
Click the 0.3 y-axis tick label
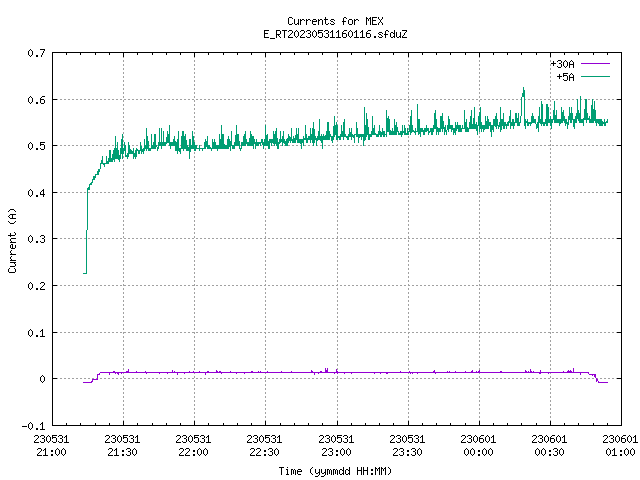click(36, 239)
